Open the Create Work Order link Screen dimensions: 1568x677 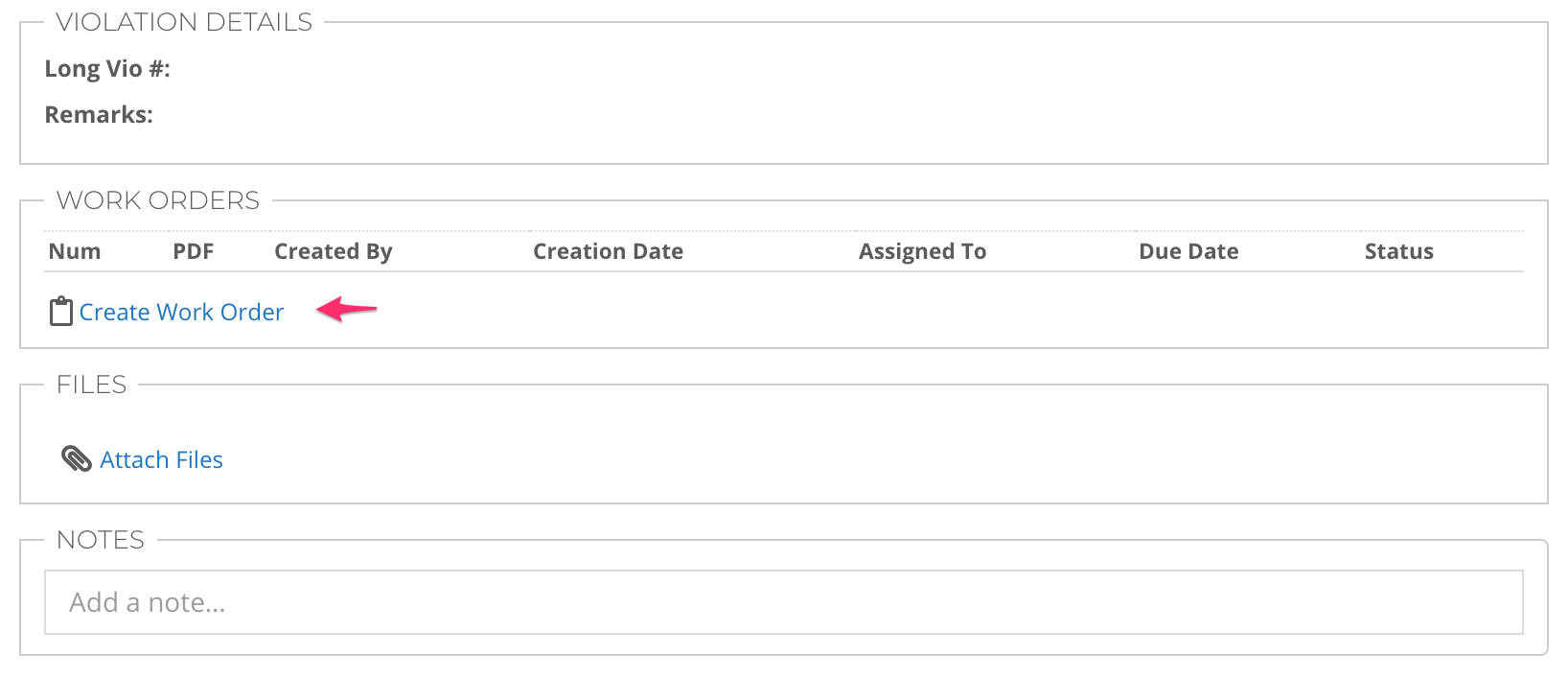tap(181, 313)
